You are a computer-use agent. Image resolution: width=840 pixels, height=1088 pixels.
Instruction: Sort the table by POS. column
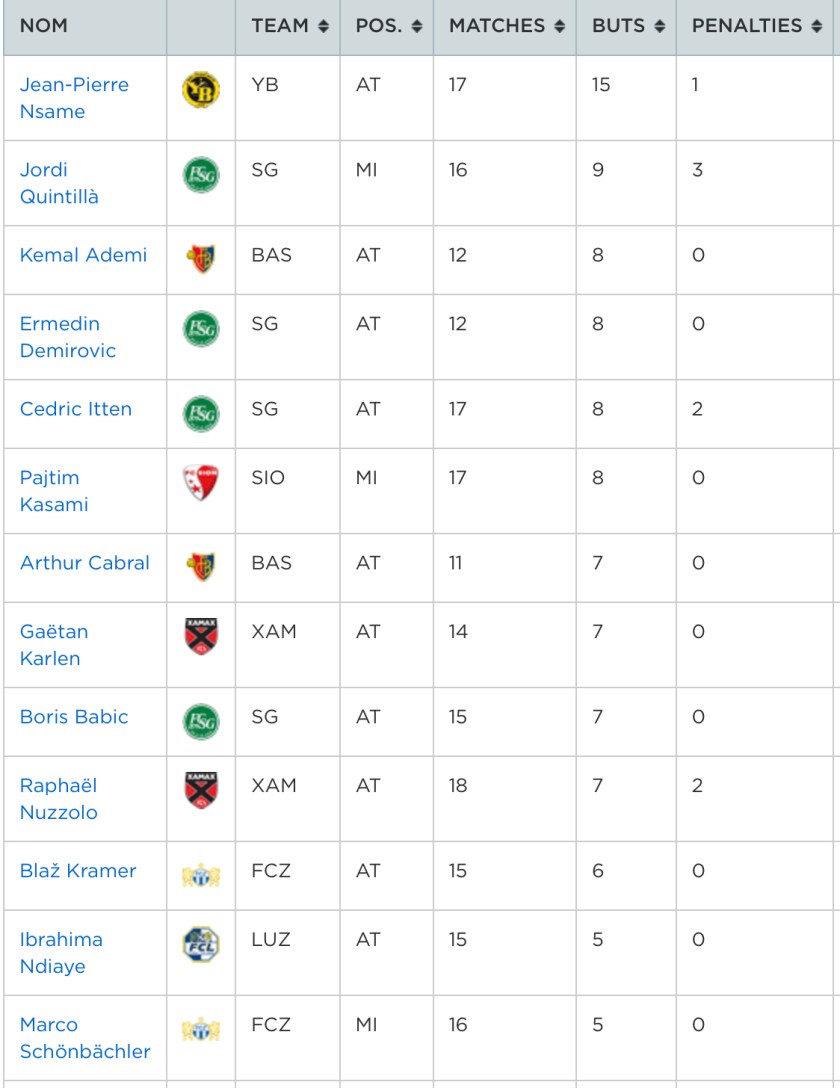[388, 27]
